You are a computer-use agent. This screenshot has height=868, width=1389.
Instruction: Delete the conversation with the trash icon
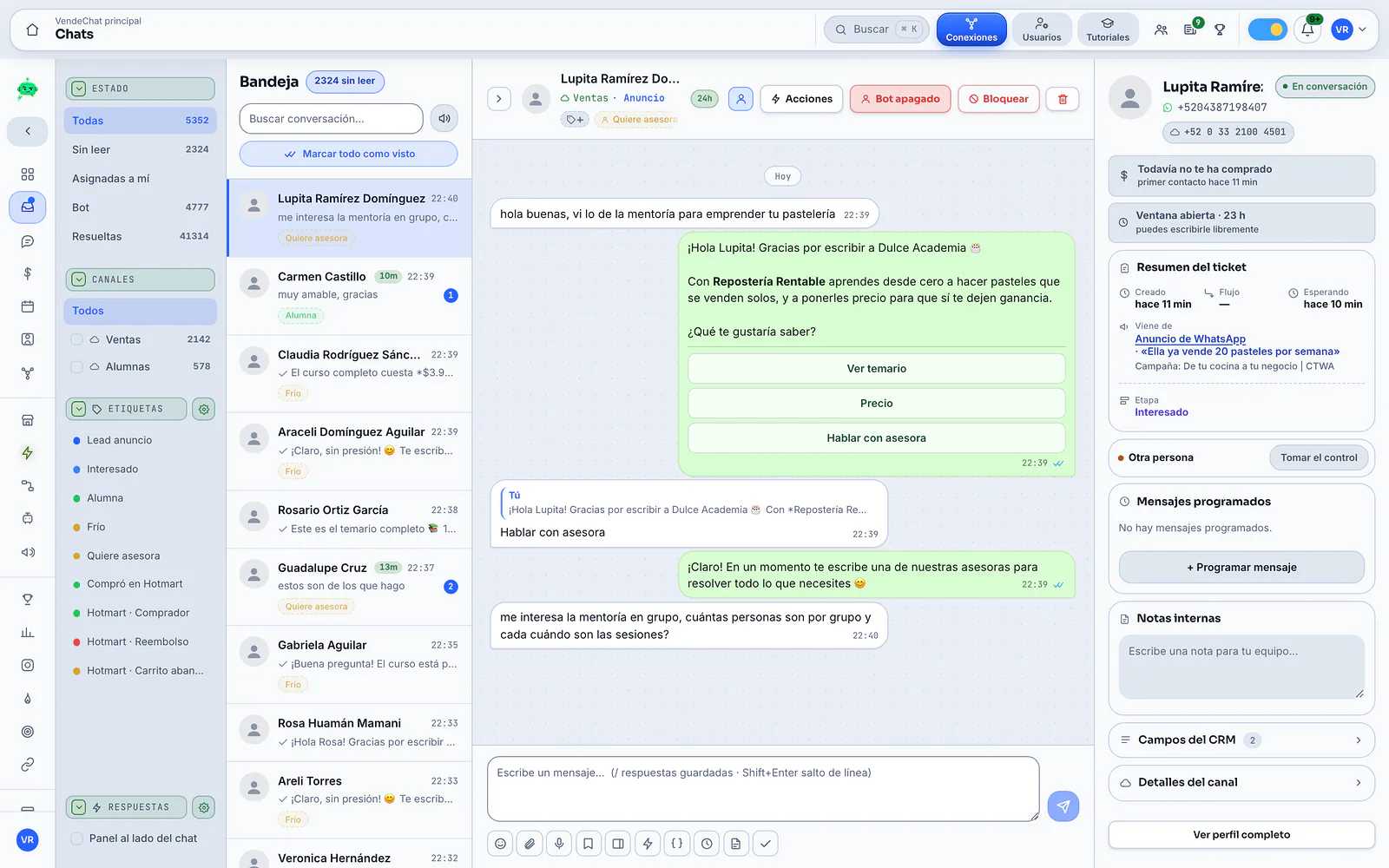pyautogui.click(x=1063, y=99)
